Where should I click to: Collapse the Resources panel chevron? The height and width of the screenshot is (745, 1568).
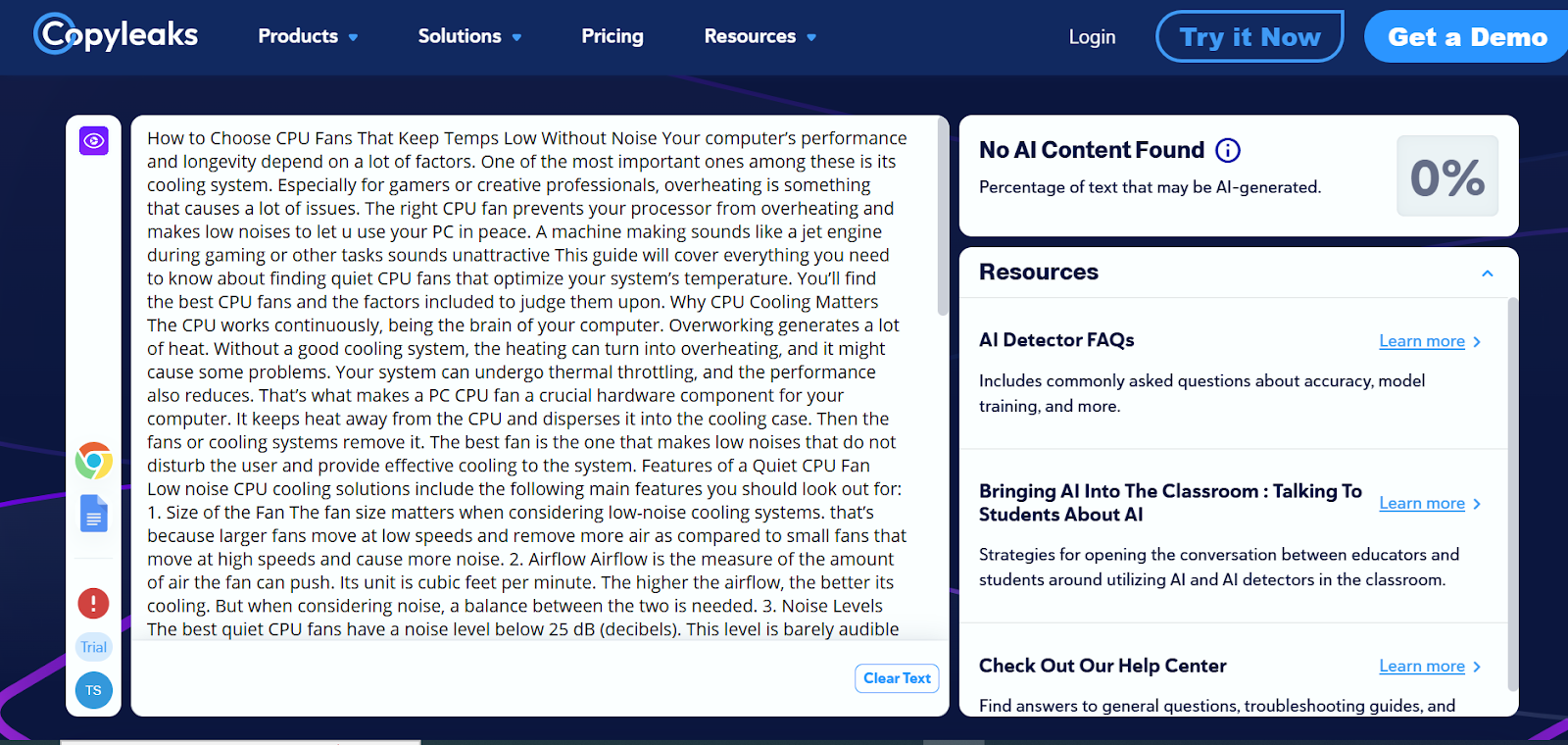click(1487, 273)
